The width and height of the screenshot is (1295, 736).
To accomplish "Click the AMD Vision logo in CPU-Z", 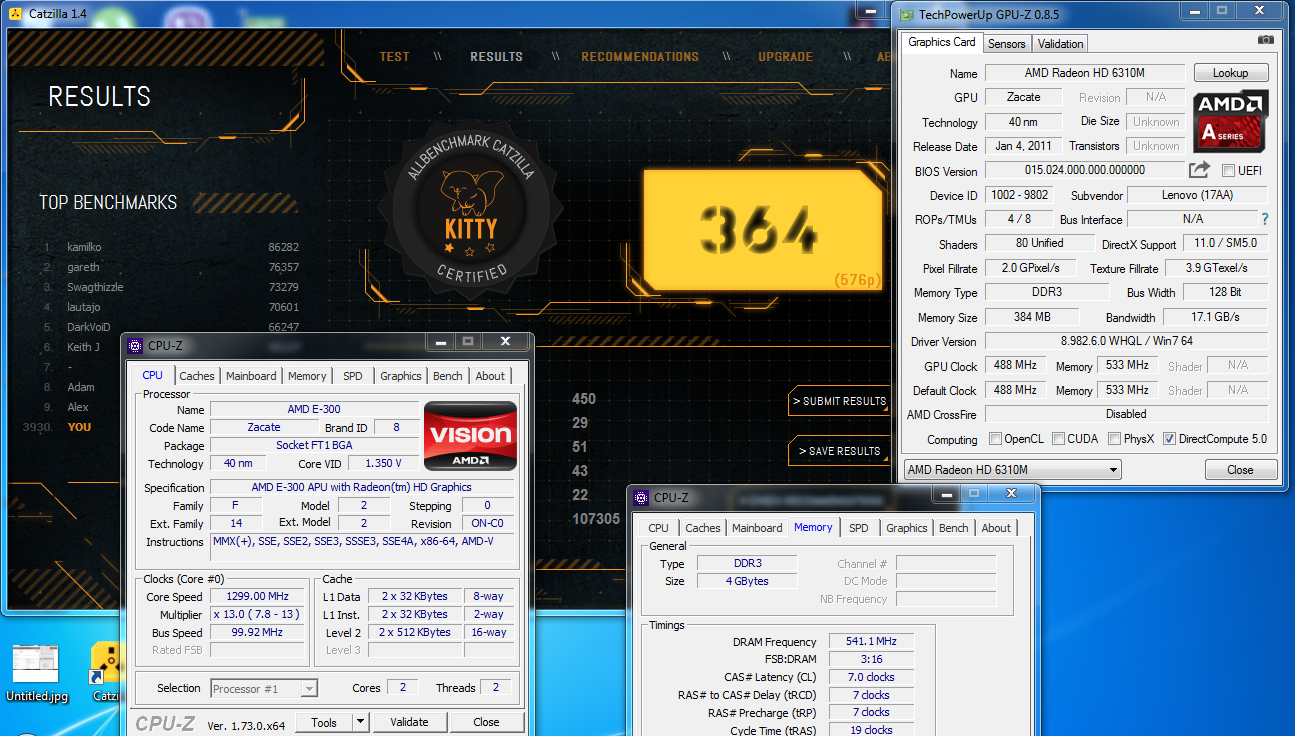I will tap(470, 436).
